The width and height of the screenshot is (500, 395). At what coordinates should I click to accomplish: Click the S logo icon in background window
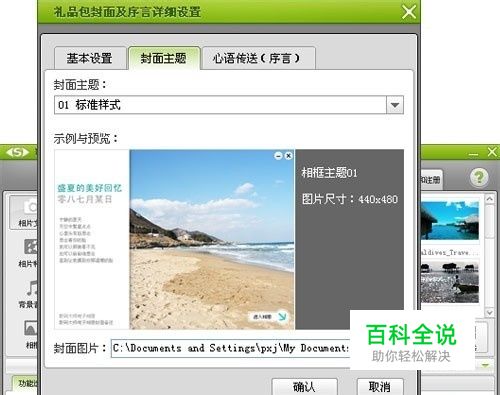[17, 152]
